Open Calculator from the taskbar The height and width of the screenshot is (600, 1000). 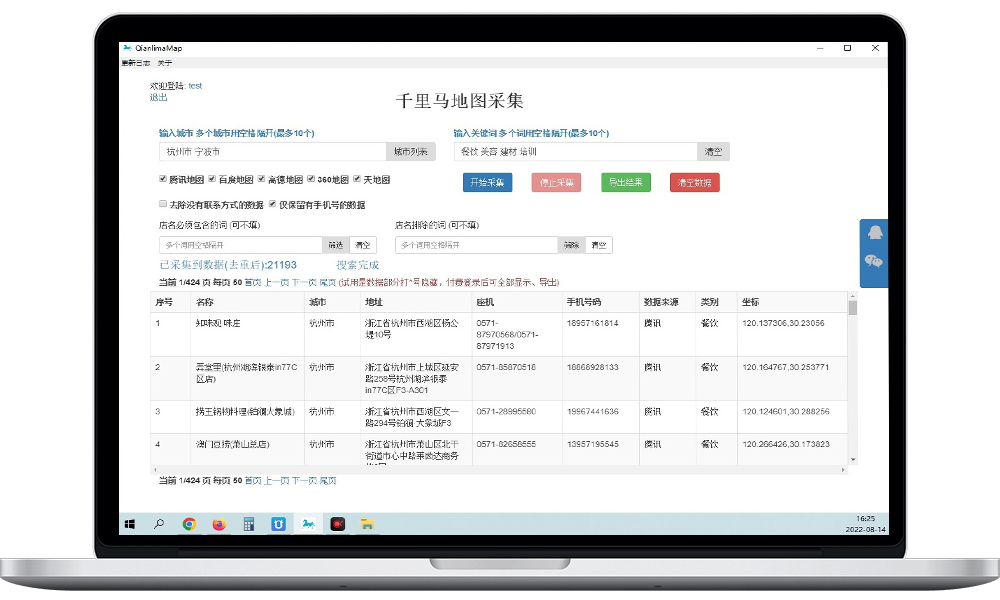coord(249,524)
